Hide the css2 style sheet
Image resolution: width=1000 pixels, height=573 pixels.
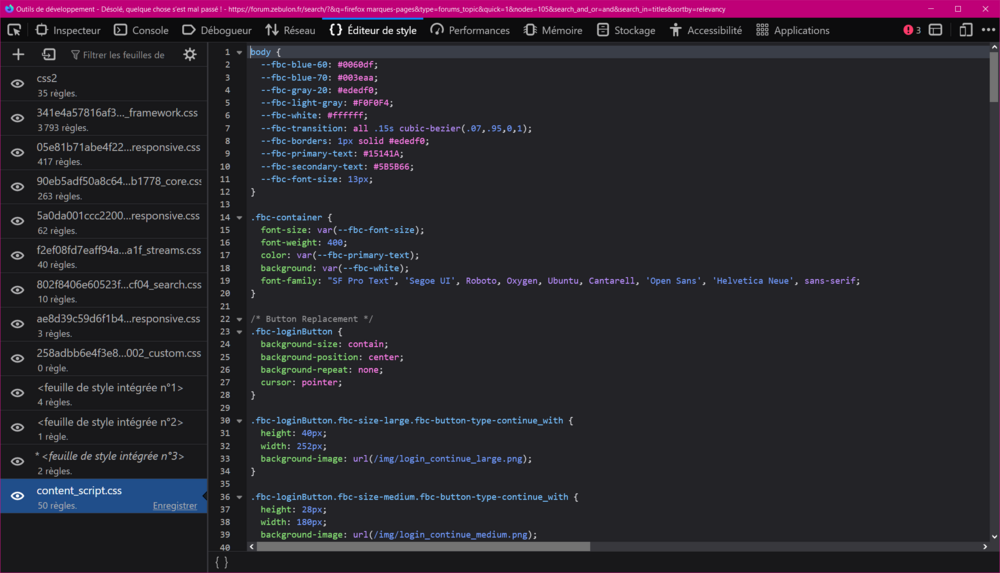pos(17,84)
